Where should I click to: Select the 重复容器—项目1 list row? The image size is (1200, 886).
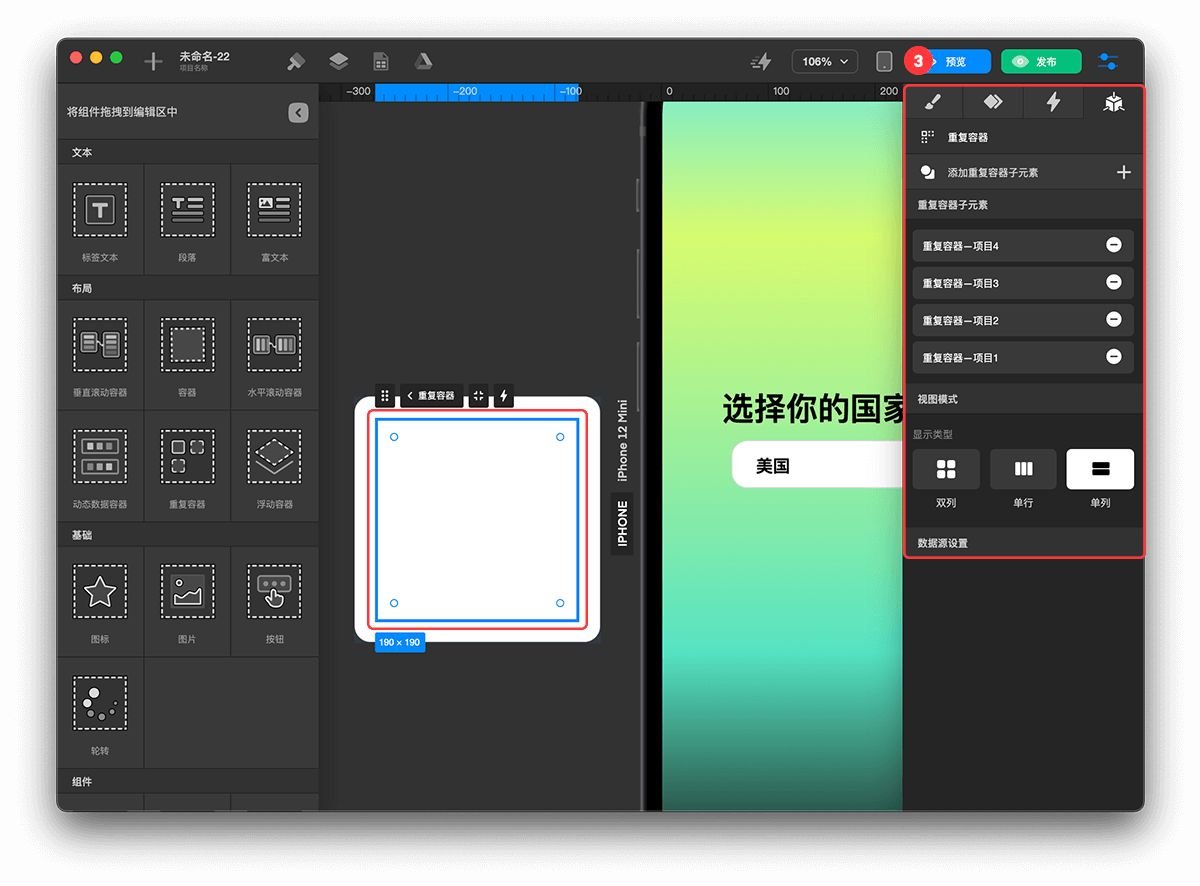1023,357
